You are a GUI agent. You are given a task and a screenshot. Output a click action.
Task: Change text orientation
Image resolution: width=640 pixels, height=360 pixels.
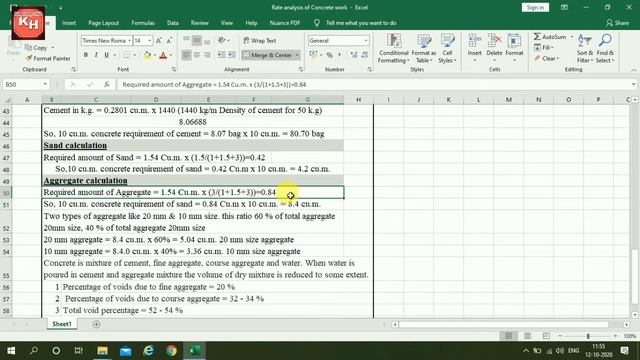tap(221, 40)
